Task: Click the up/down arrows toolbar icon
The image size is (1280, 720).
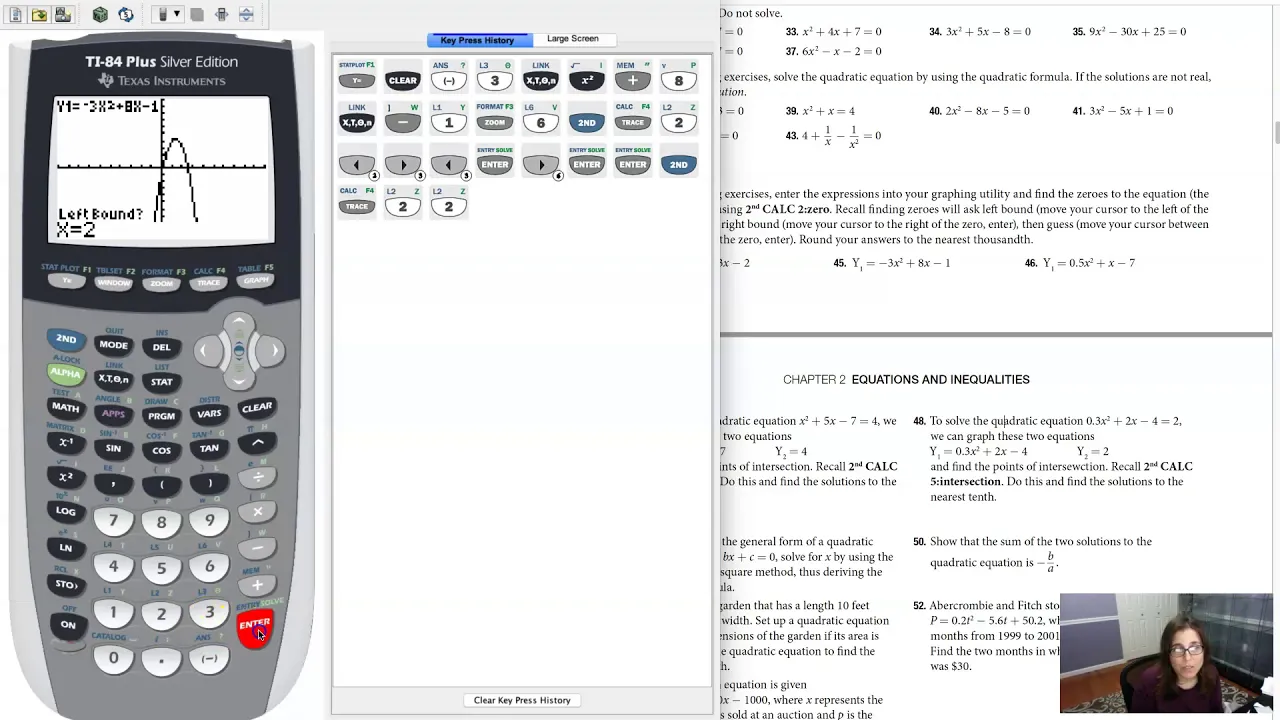Action: coord(246,14)
